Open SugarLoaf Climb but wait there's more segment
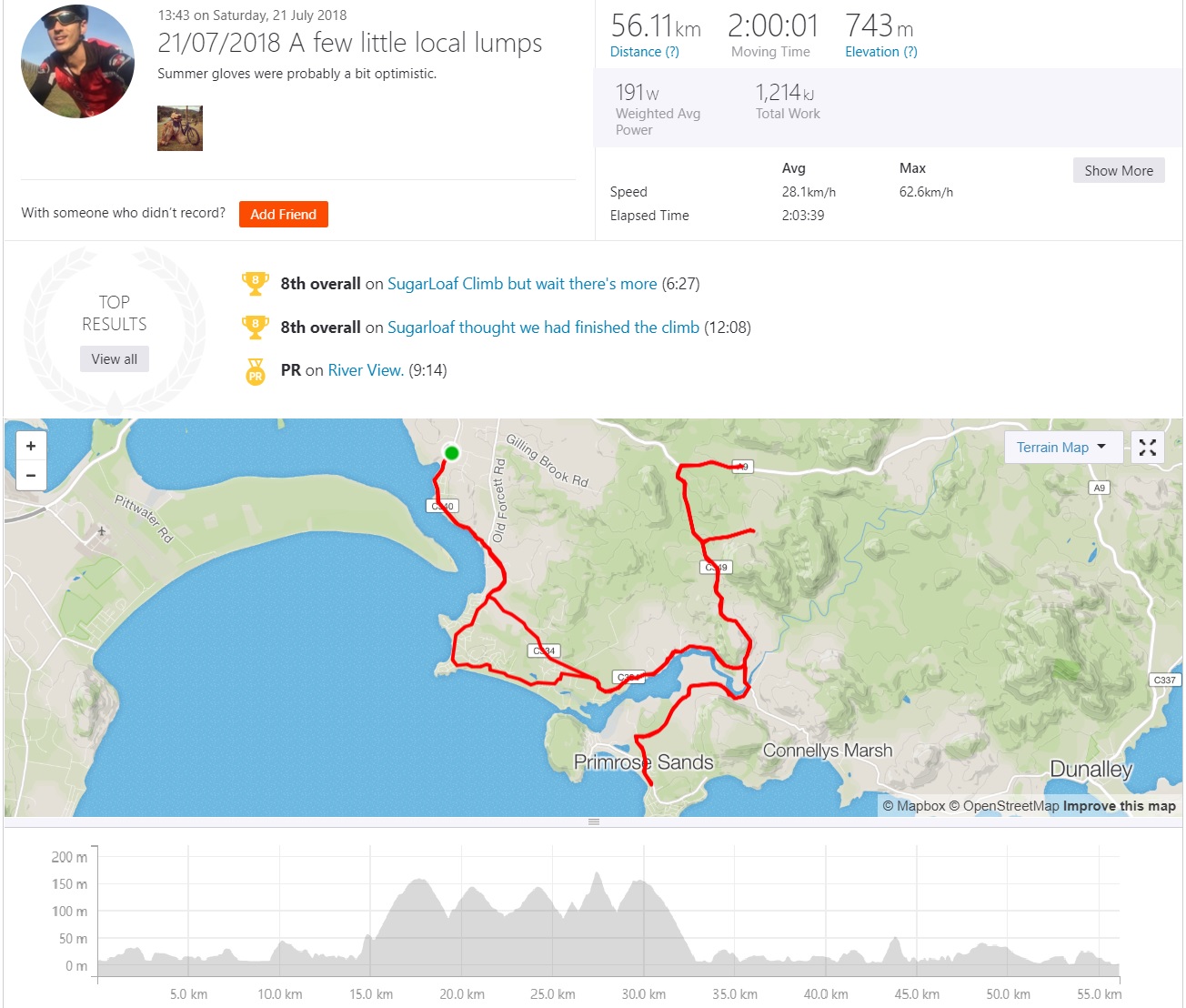Image resolution: width=1186 pixels, height=1008 pixels. [x=522, y=284]
